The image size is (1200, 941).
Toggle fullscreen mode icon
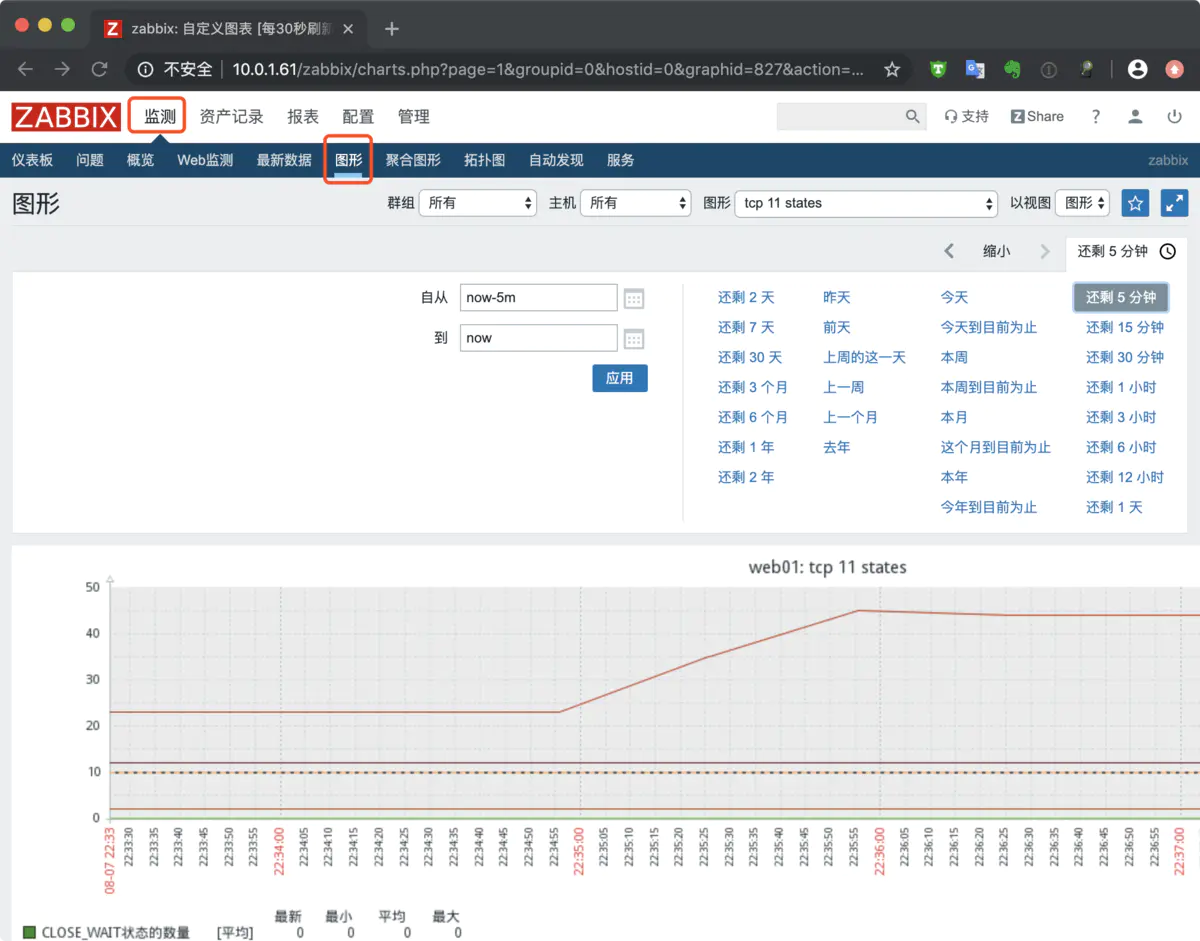(1174, 203)
